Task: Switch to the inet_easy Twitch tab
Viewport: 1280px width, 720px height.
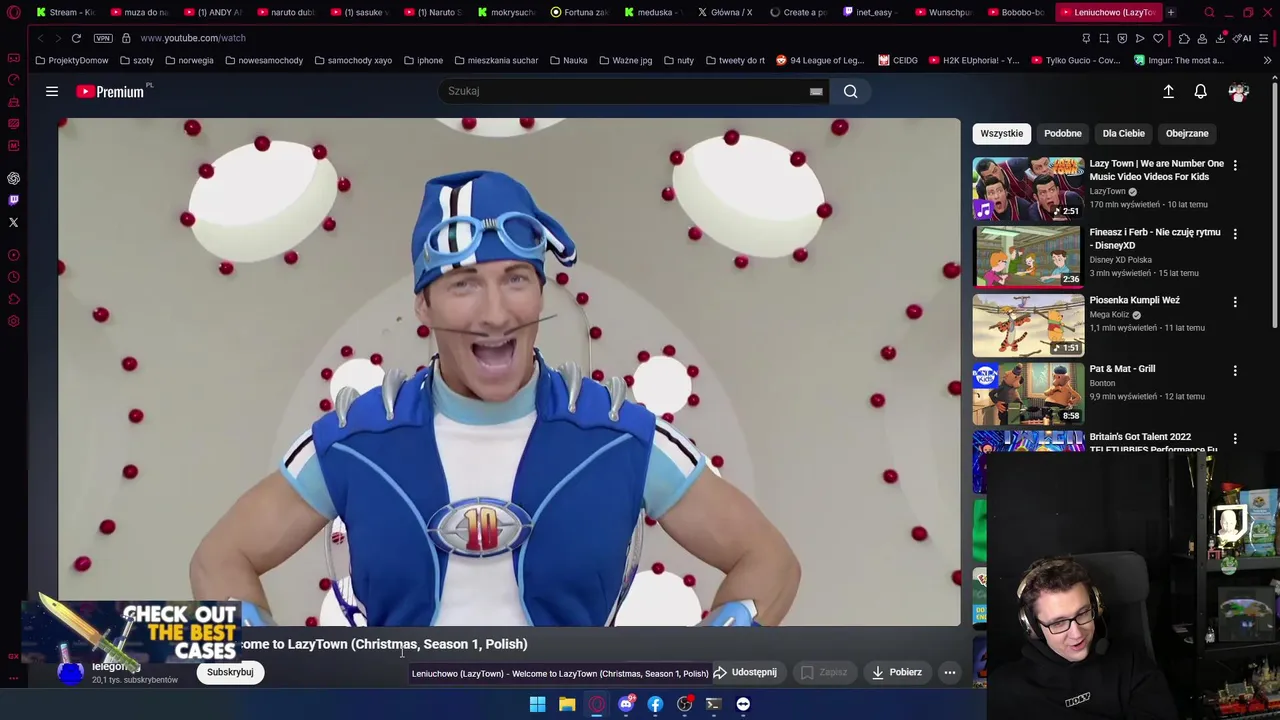Action: [x=868, y=12]
